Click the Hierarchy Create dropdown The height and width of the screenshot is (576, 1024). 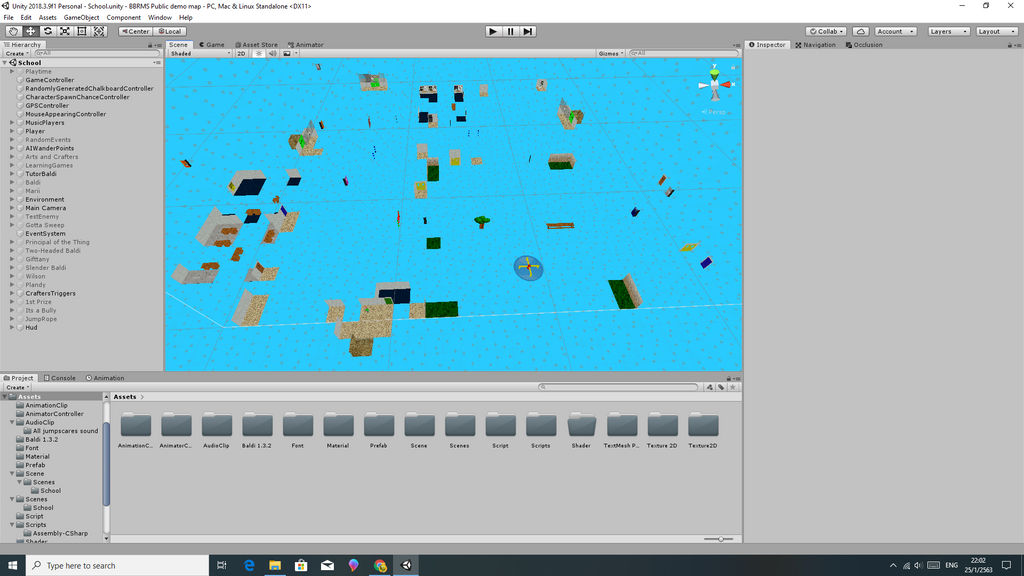[x=17, y=54]
